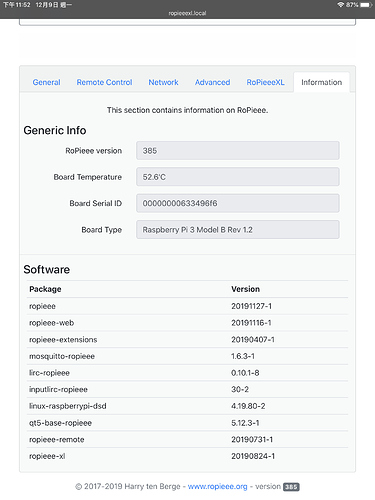Tap the Wi-Fi status icon
Image resolution: width=375 pixels, height=500 pixels.
coord(340,5)
